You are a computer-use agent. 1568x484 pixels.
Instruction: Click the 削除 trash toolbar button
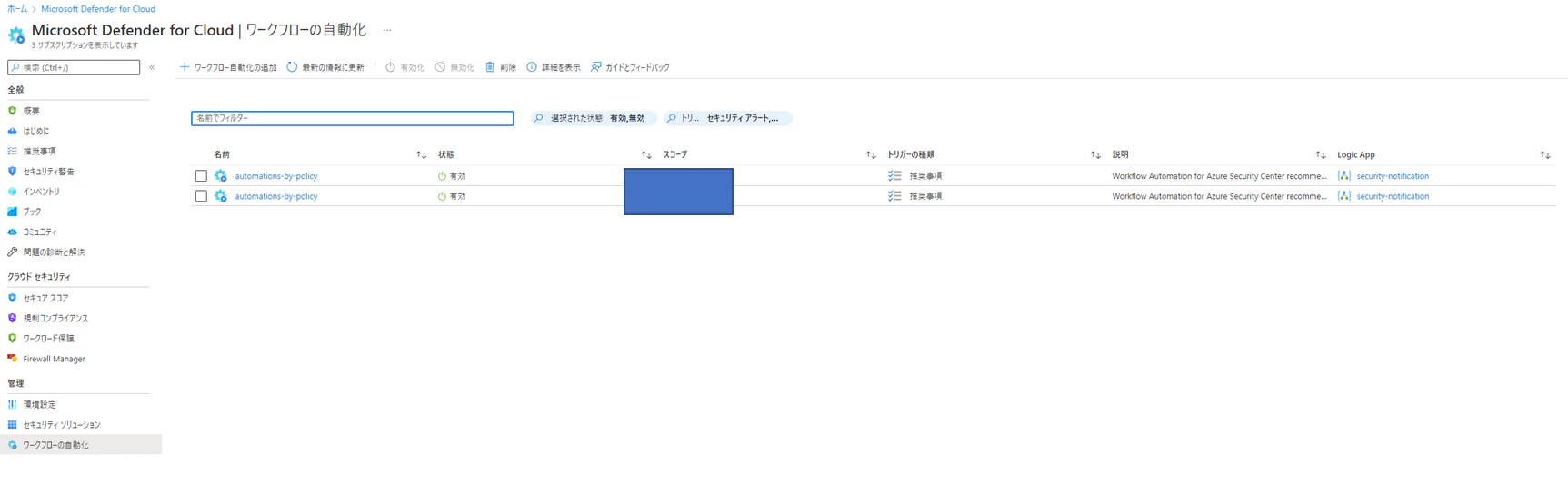[501, 67]
